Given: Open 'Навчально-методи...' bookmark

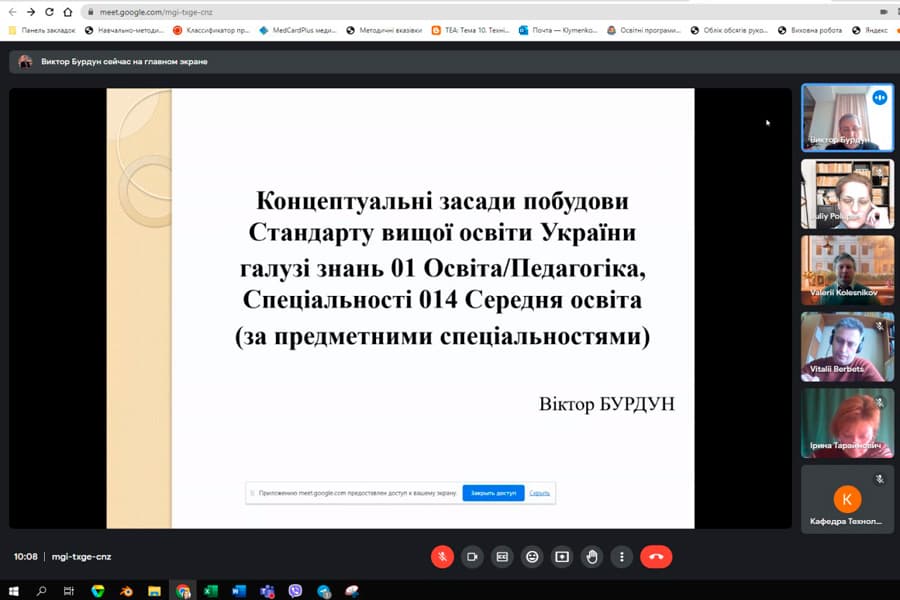Looking at the screenshot, I should (124, 30).
